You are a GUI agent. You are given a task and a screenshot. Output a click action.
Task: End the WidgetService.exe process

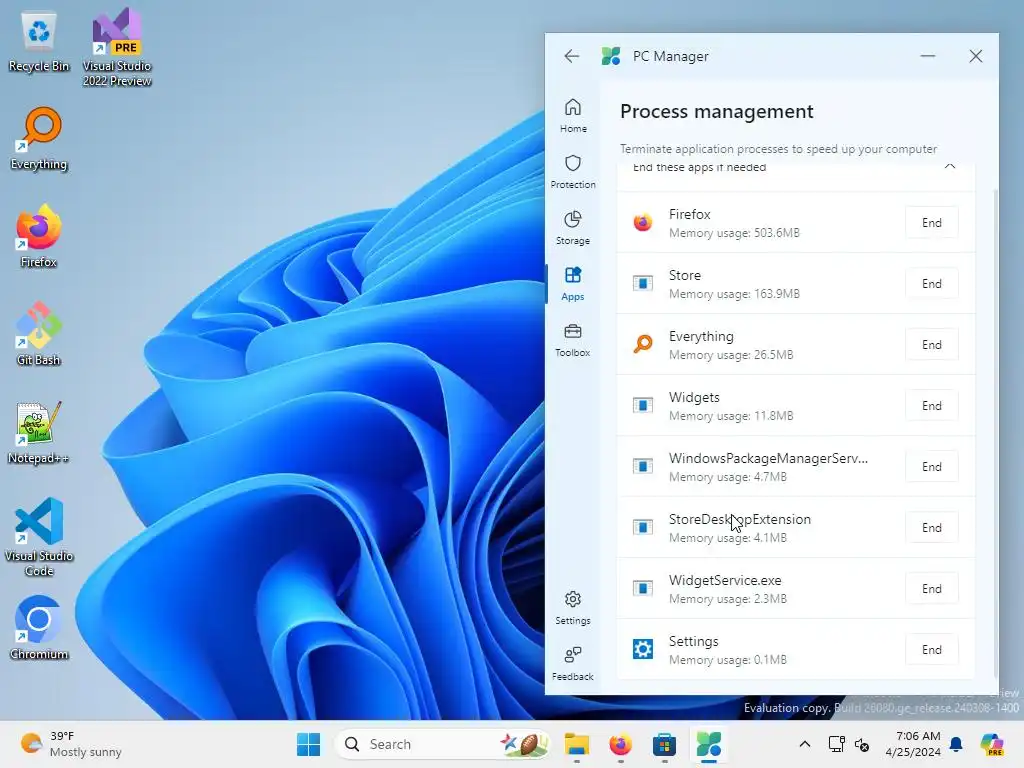tap(931, 589)
